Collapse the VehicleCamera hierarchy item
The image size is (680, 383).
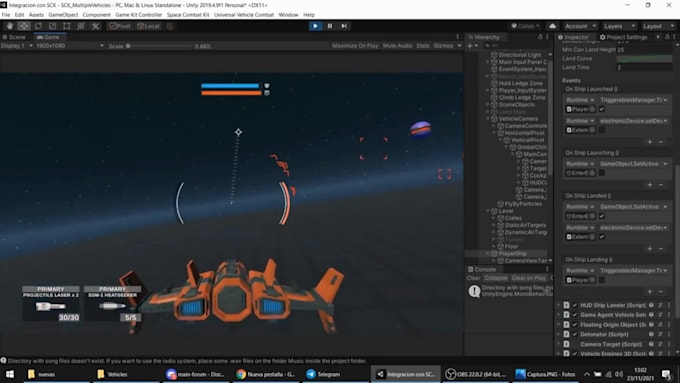tap(488, 118)
